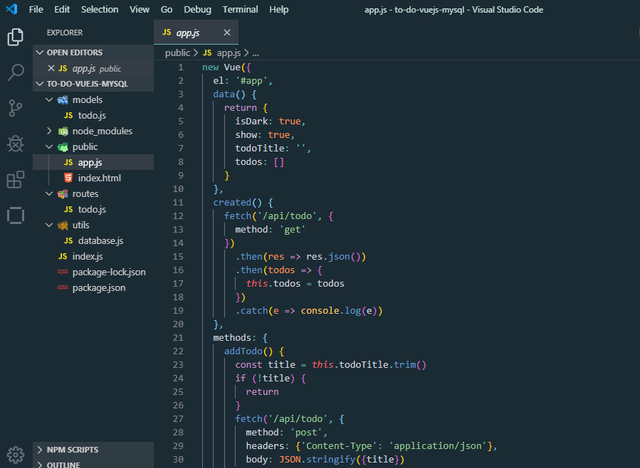
Task: Open the Terminal menu
Action: pos(240,9)
